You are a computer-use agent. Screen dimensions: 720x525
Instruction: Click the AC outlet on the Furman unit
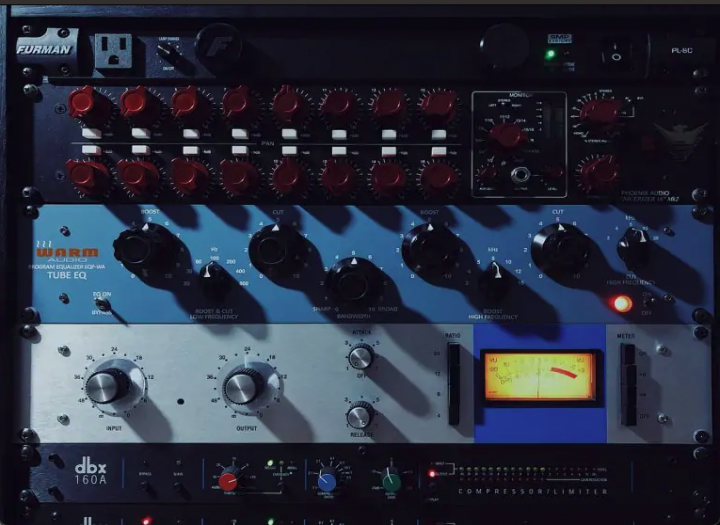pyautogui.click(x=113, y=51)
